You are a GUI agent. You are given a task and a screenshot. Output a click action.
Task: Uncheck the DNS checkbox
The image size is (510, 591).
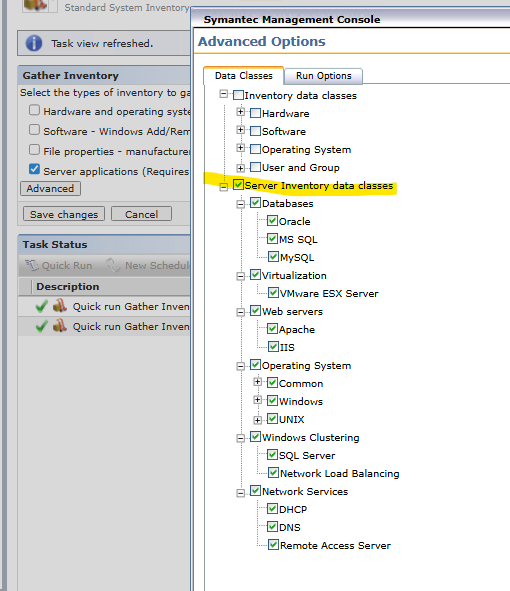pyautogui.click(x=273, y=527)
